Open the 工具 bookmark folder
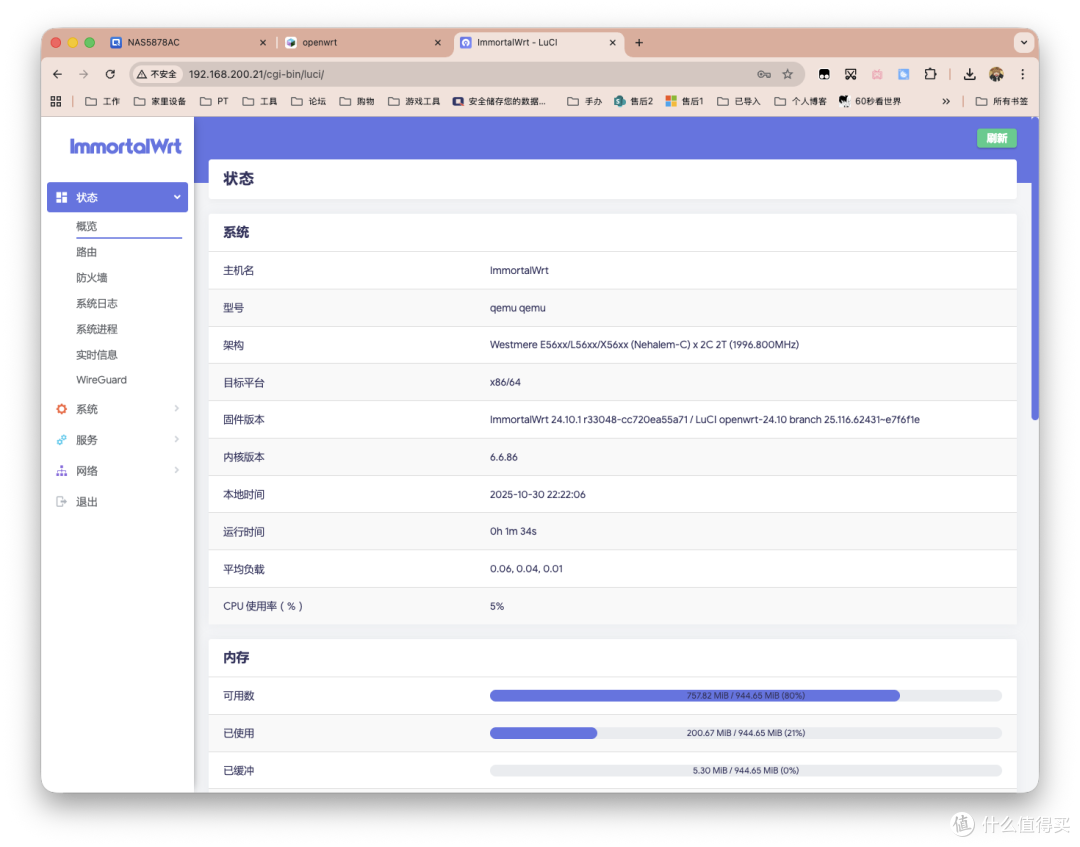The image size is (1080, 847). pyautogui.click(x=260, y=101)
